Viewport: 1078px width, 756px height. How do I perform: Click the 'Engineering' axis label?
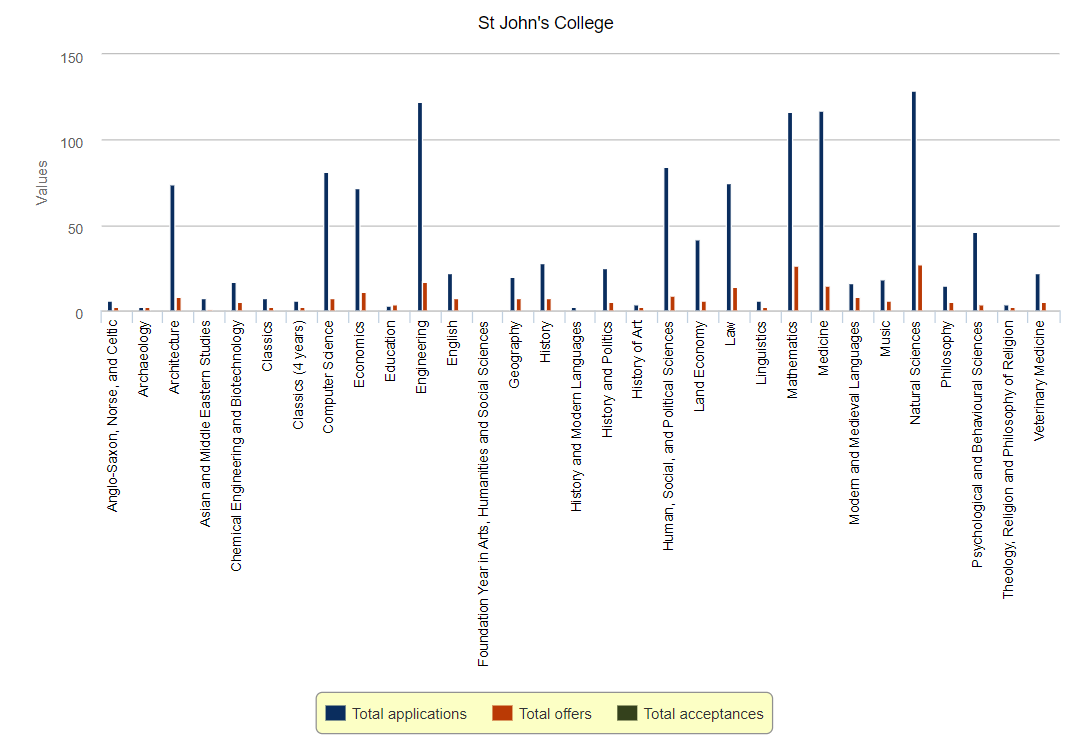pyautogui.click(x=421, y=357)
